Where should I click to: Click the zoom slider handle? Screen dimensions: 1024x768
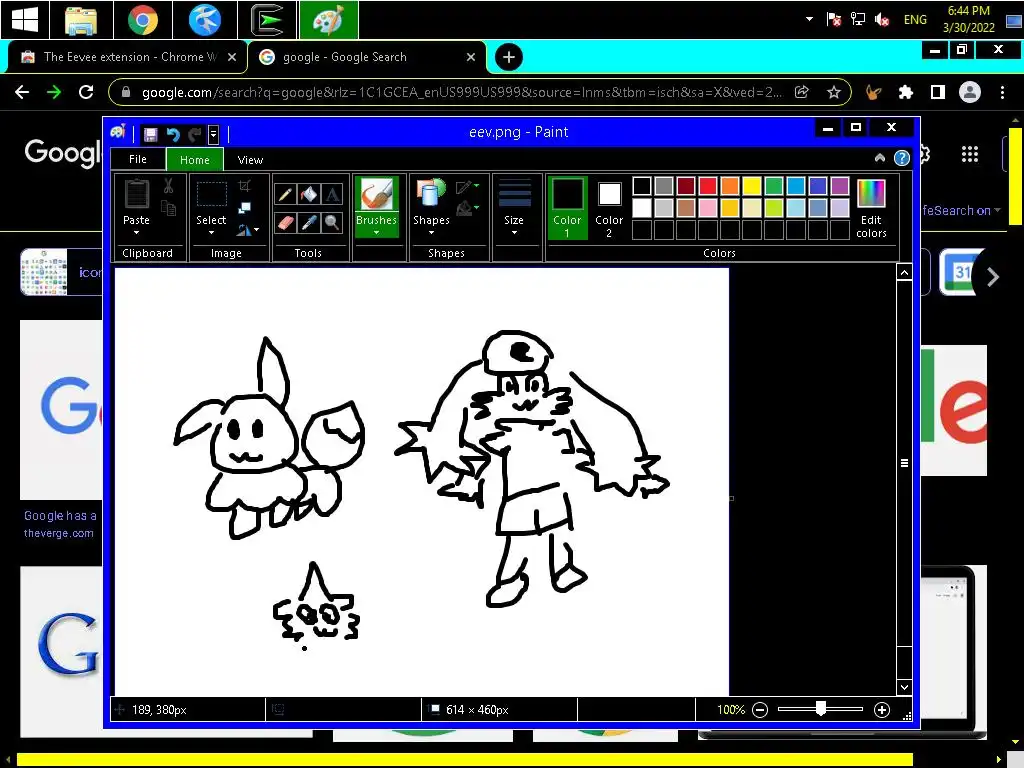pyautogui.click(x=821, y=709)
